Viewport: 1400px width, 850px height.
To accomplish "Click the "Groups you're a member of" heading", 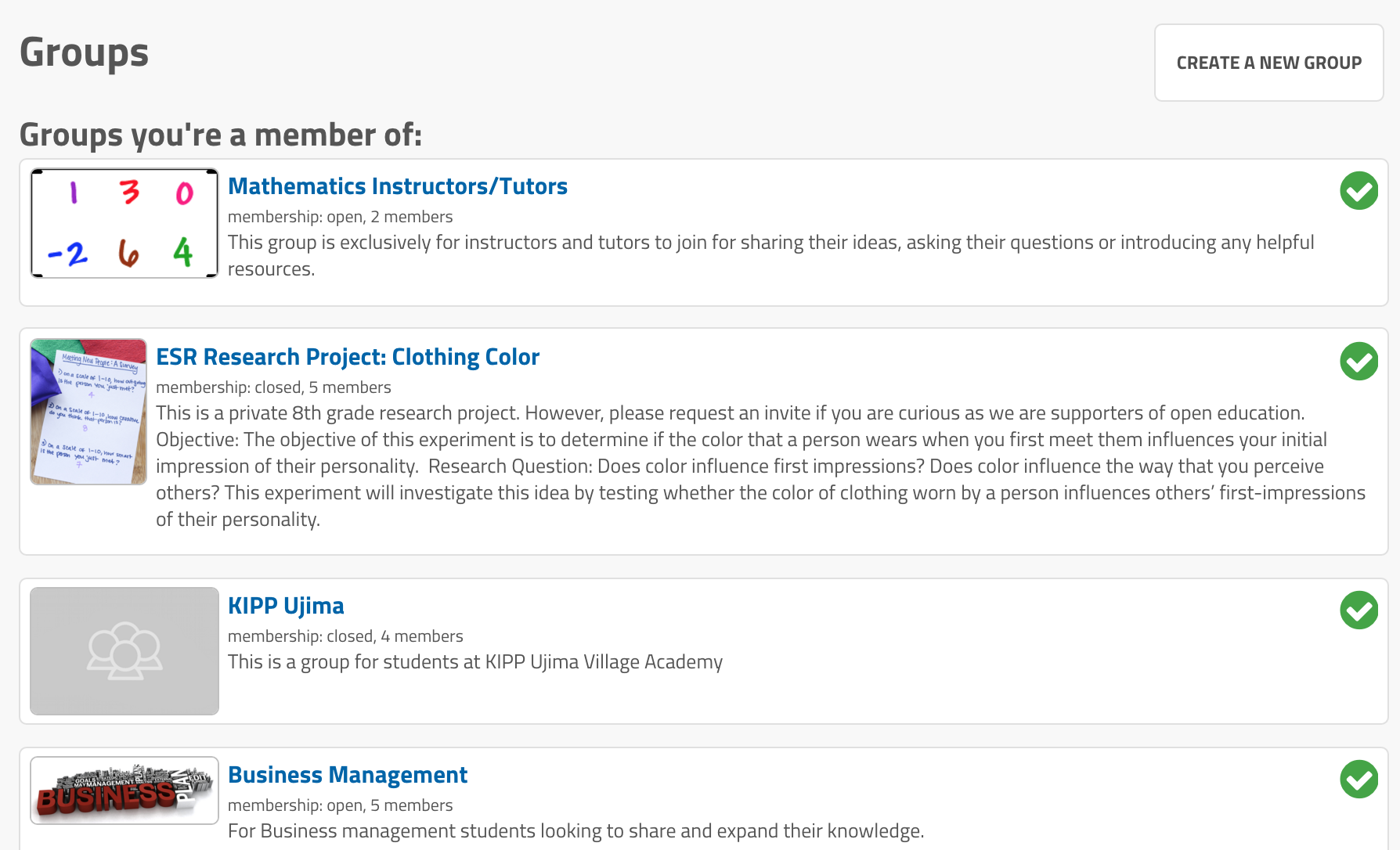I will pyautogui.click(x=221, y=135).
